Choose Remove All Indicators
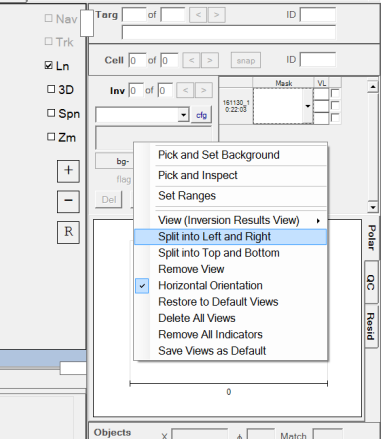 231,334
